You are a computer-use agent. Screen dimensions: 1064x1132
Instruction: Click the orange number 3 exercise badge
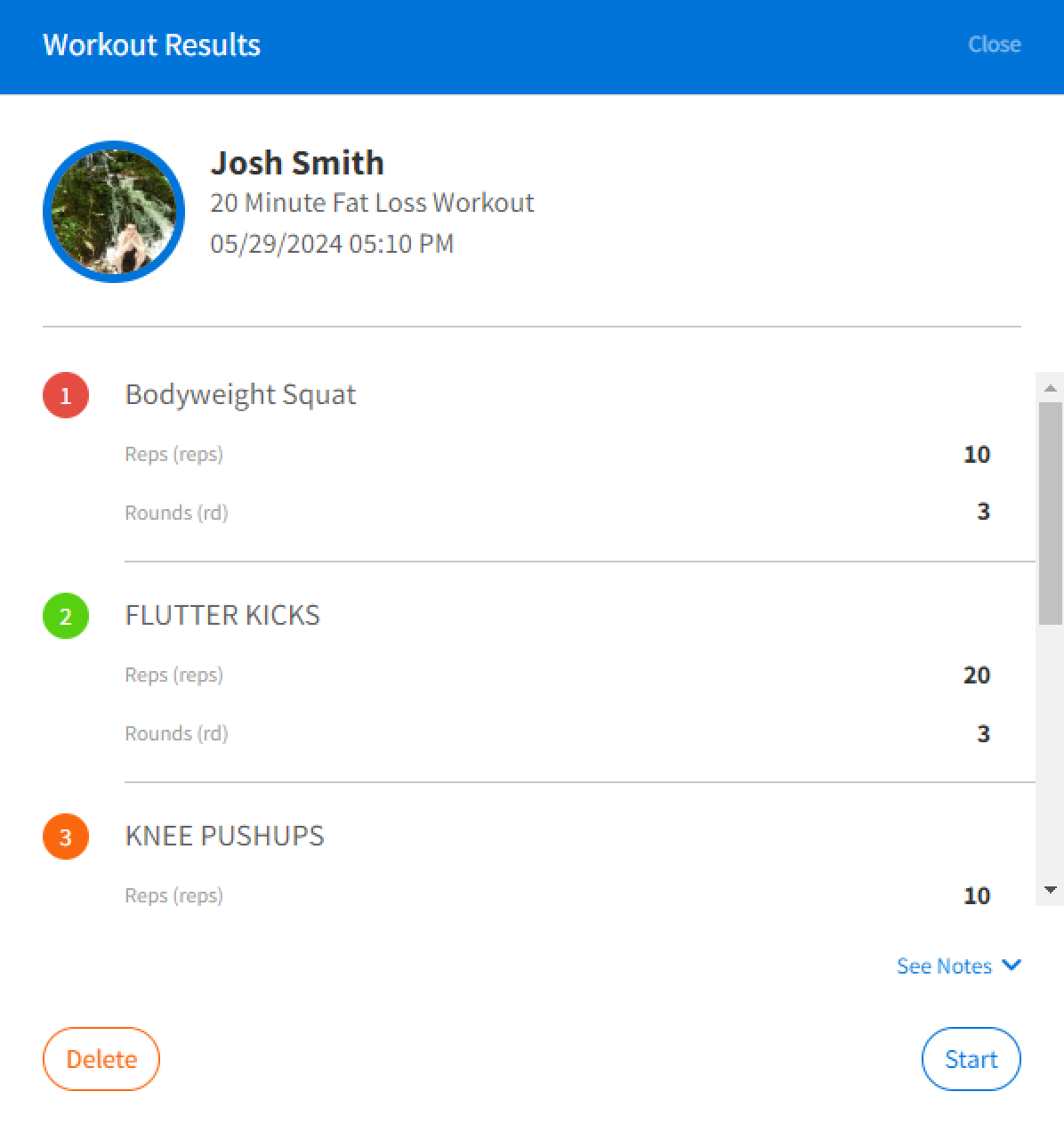coord(66,837)
